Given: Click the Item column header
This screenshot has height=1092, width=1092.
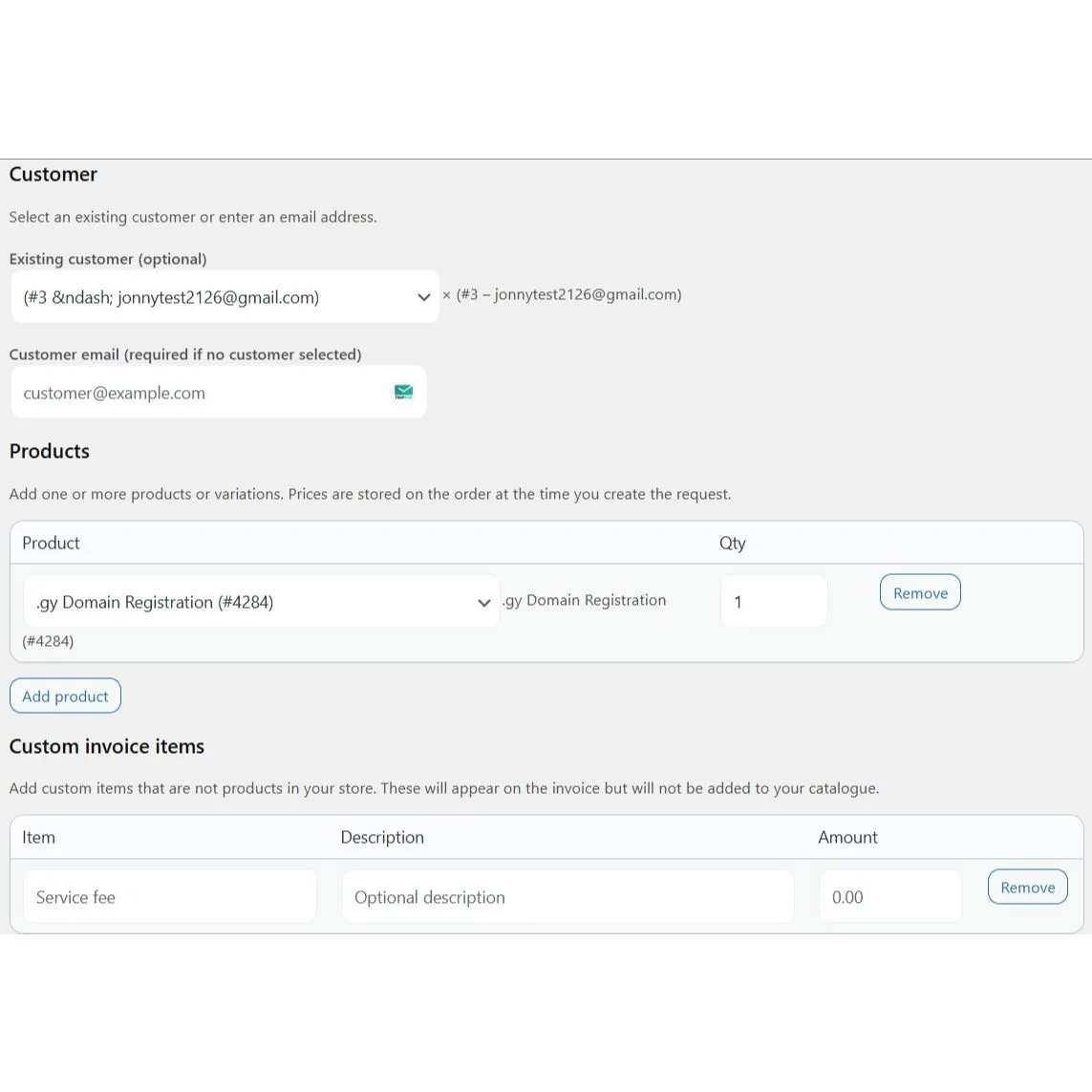Looking at the screenshot, I should point(39,837).
